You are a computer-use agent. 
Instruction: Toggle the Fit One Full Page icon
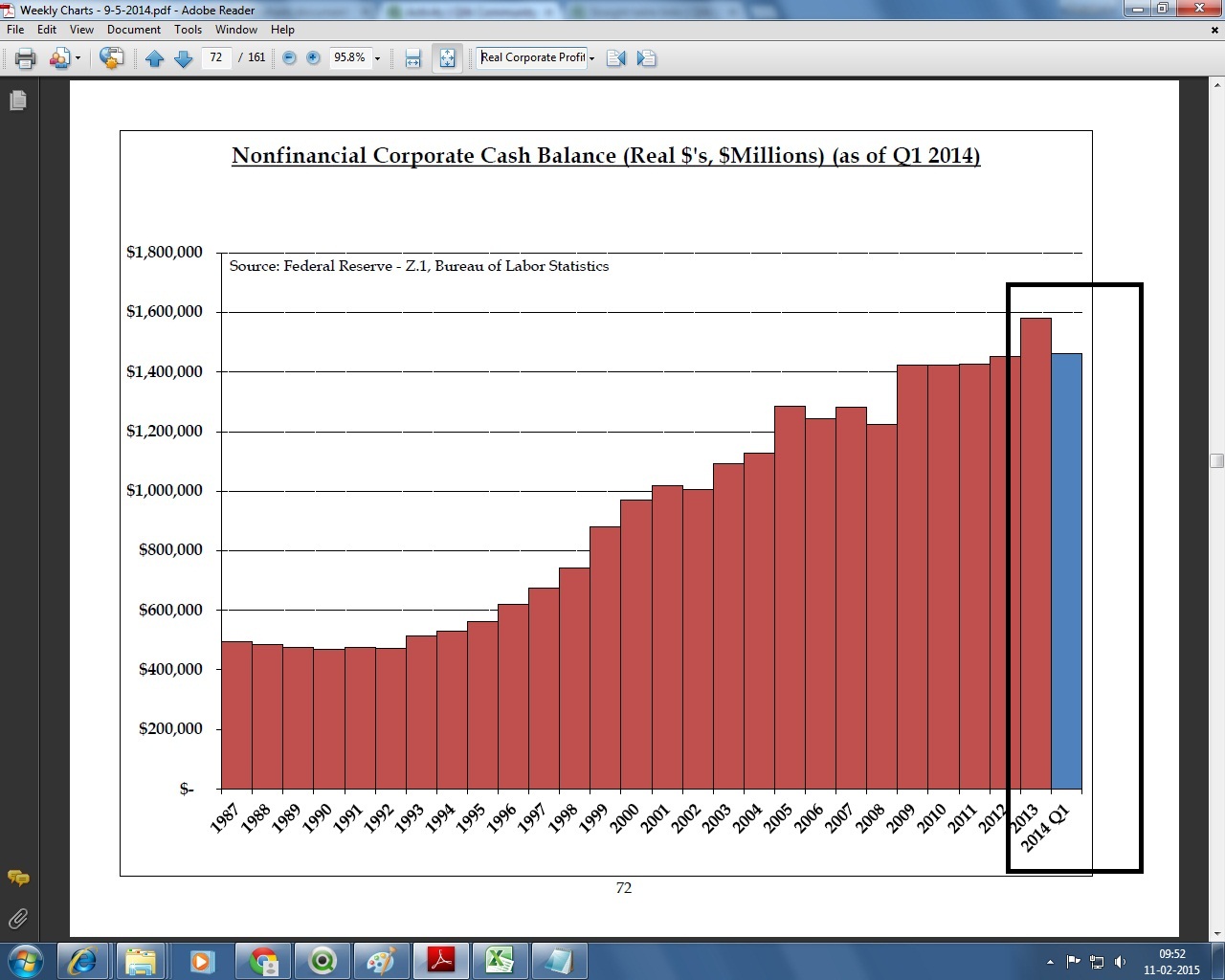click(x=447, y=58)
